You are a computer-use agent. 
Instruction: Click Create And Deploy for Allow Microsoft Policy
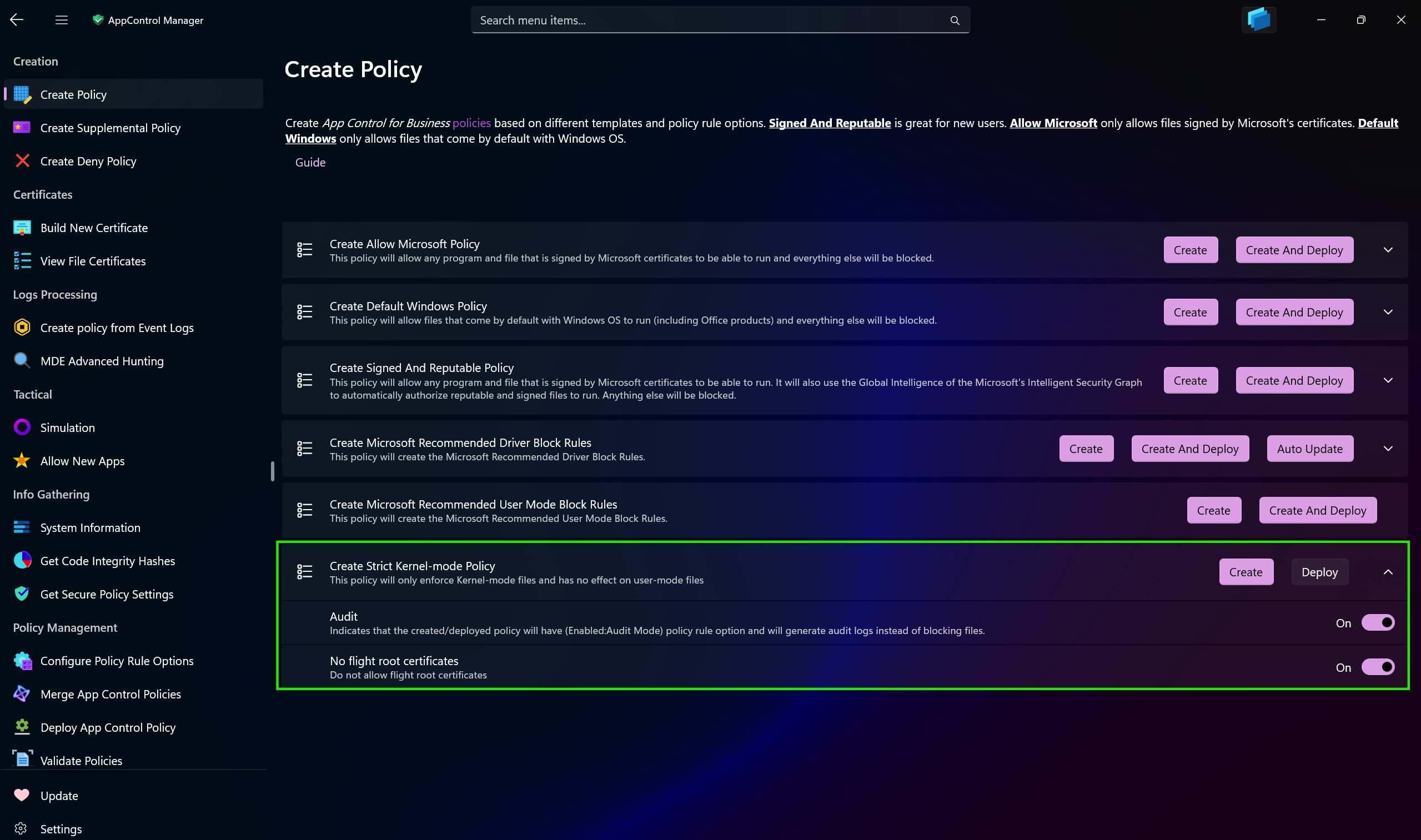pyautogui.click(x=1294, y=250)
